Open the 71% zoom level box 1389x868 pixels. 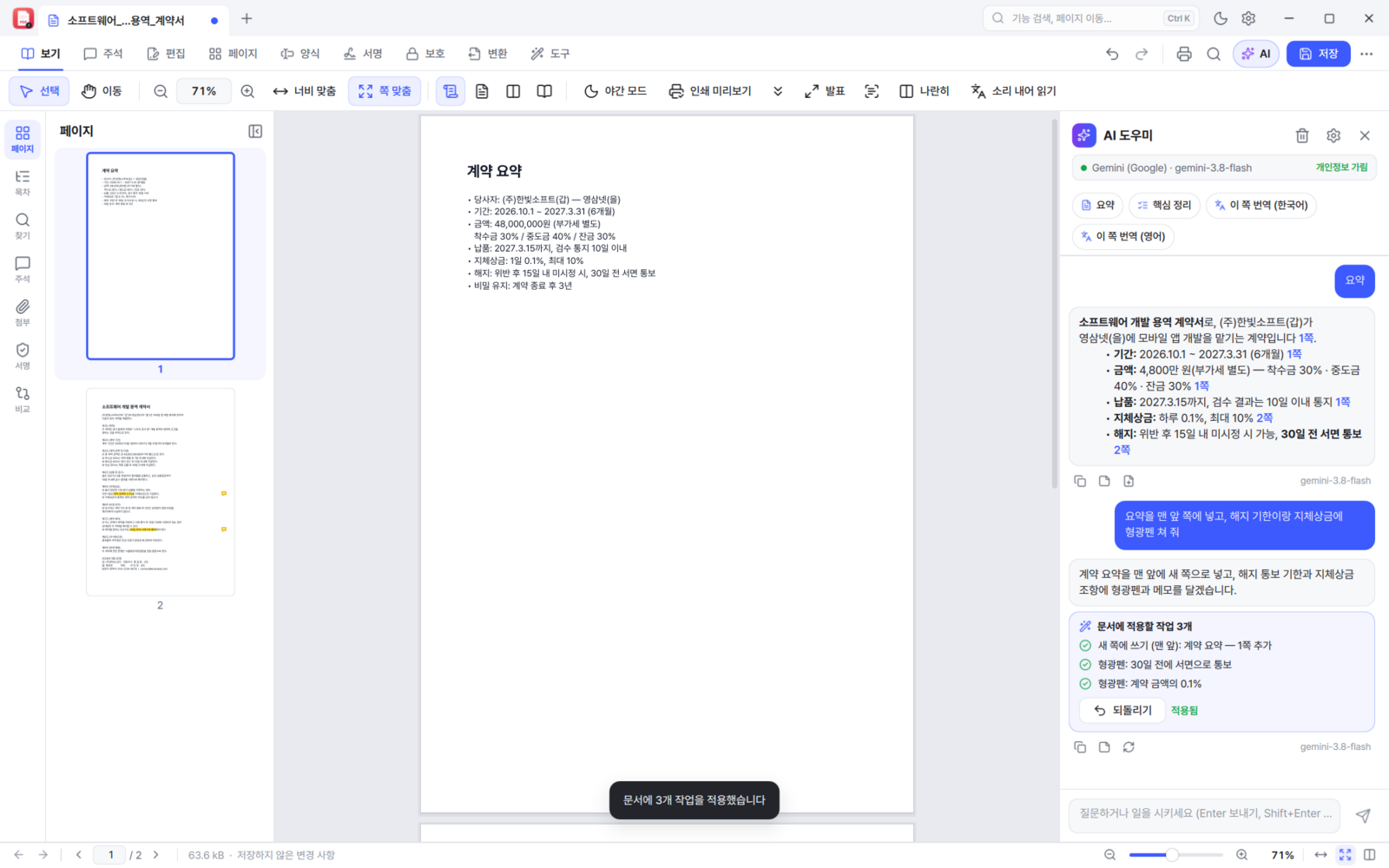coord(204,91)
